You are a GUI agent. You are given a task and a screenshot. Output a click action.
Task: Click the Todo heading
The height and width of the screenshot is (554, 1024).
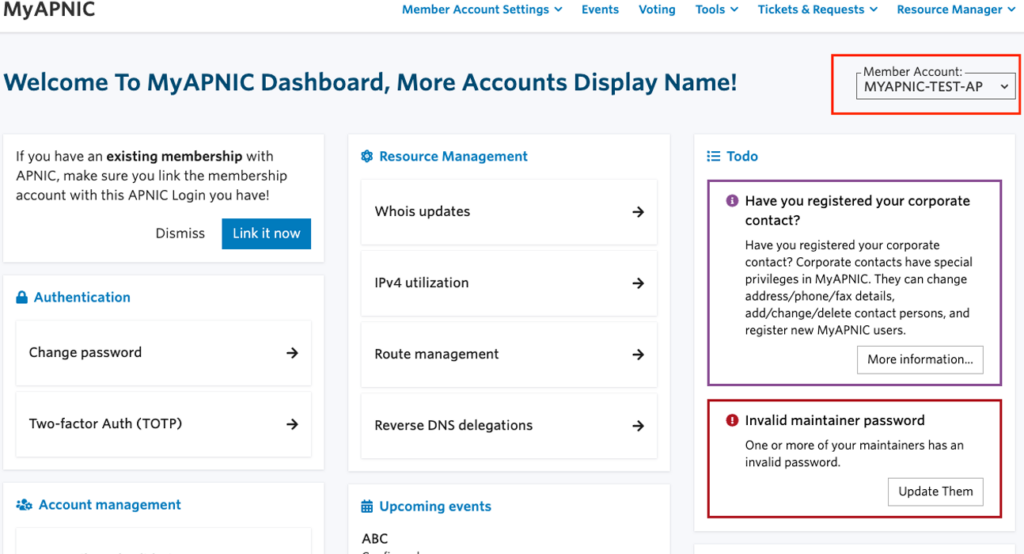coord(742,156)
